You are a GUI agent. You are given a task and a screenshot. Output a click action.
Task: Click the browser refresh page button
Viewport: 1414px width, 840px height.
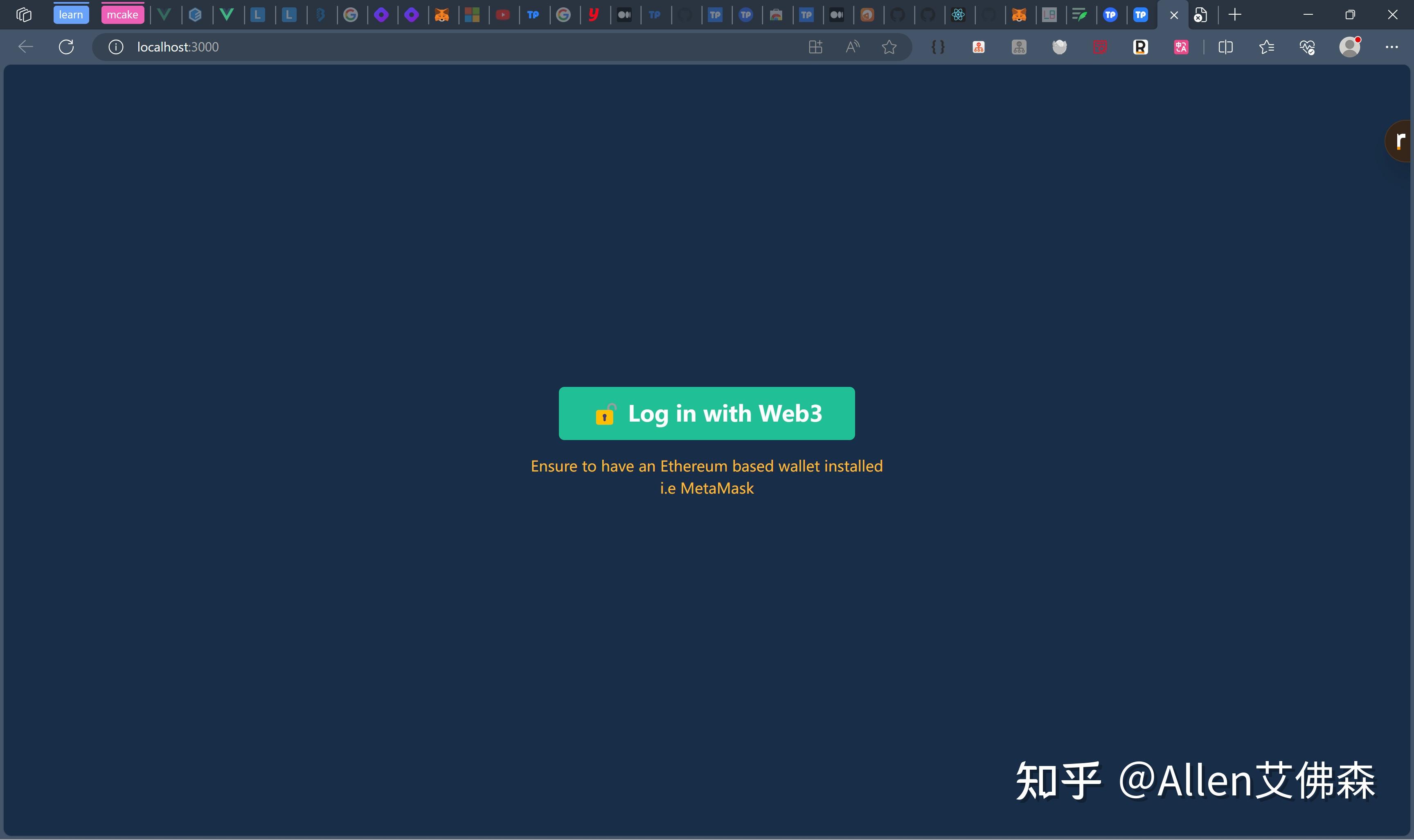pyautogui.click(x=66, y=47)
